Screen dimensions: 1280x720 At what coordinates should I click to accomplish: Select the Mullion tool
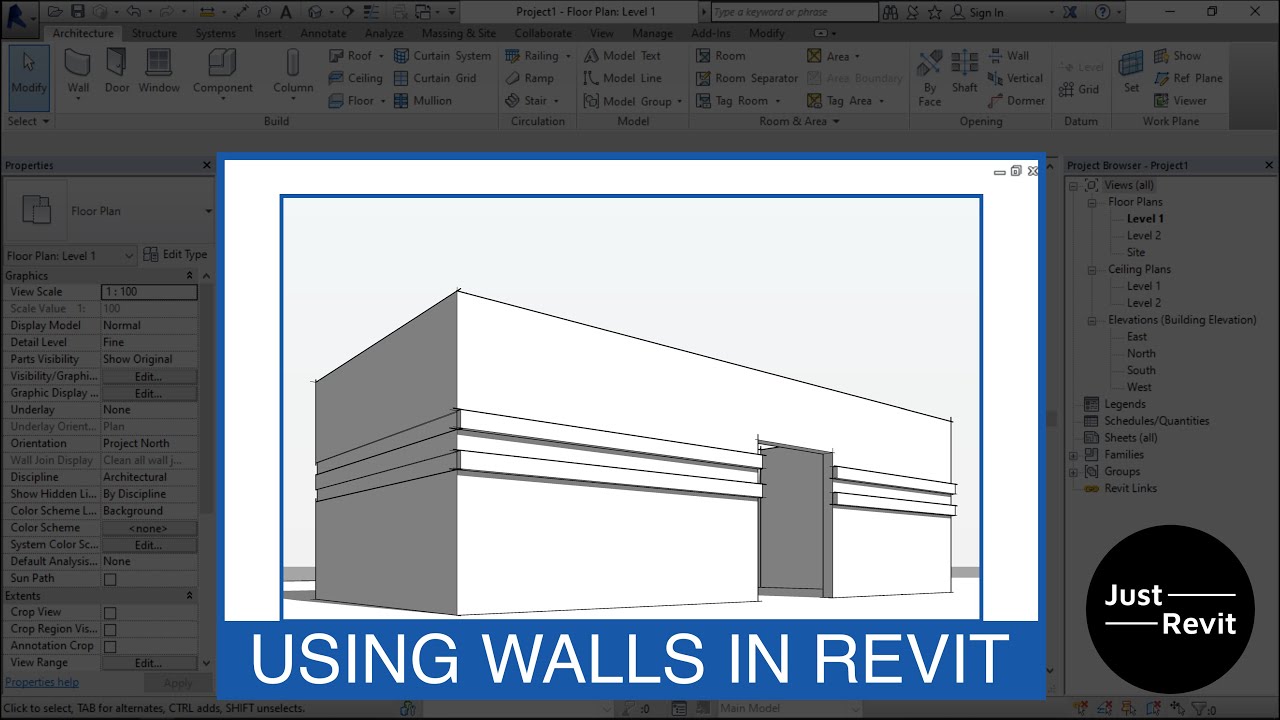pyautogui.click(x=423, y=101)
